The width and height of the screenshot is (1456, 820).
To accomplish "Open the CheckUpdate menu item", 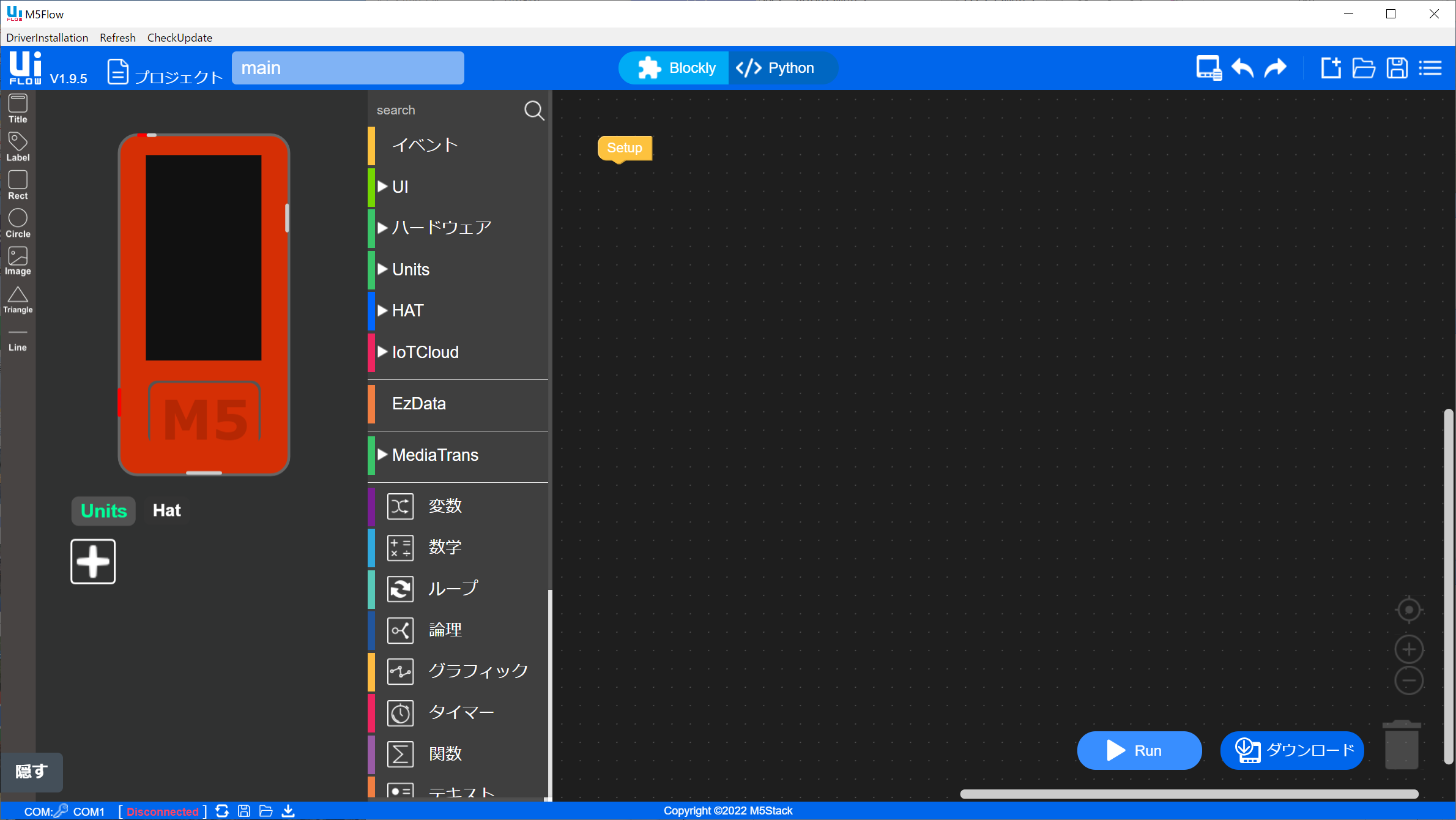I will (180, 37).
